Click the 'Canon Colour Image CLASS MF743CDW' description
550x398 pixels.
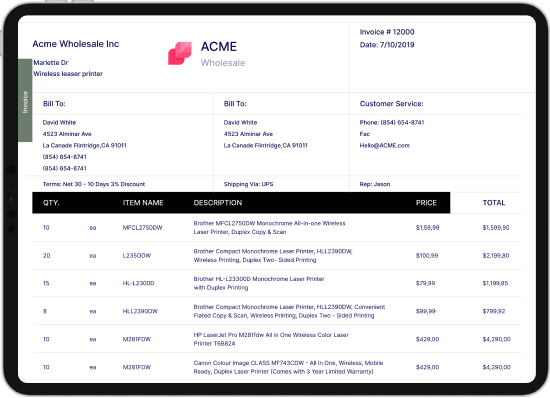tap(288, 367)
